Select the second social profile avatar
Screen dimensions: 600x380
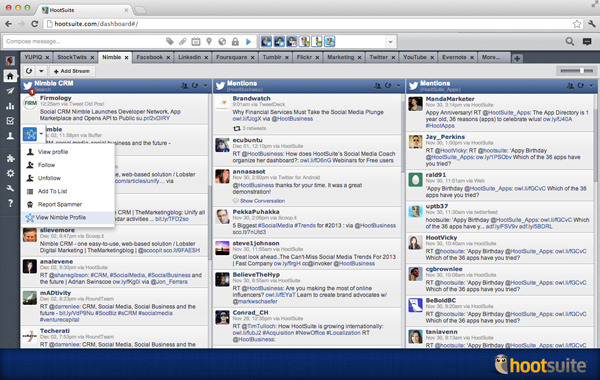[279, 41]
